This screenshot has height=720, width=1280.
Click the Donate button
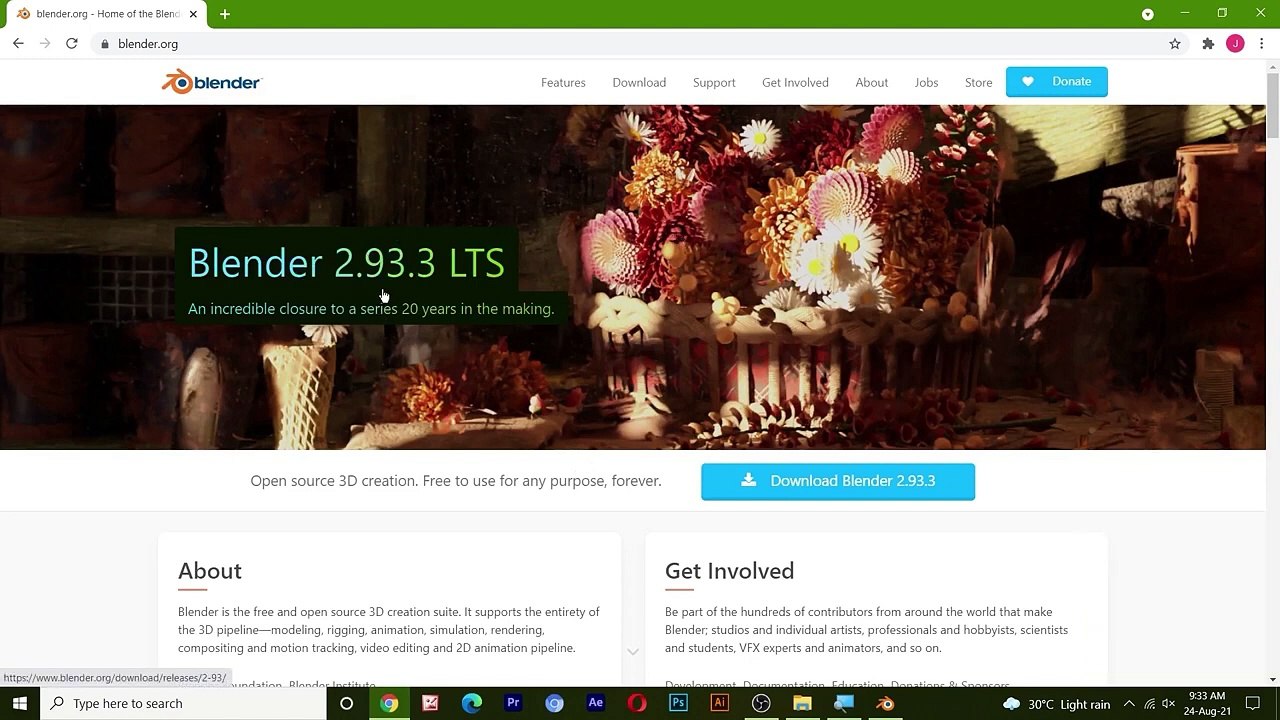1057,82
